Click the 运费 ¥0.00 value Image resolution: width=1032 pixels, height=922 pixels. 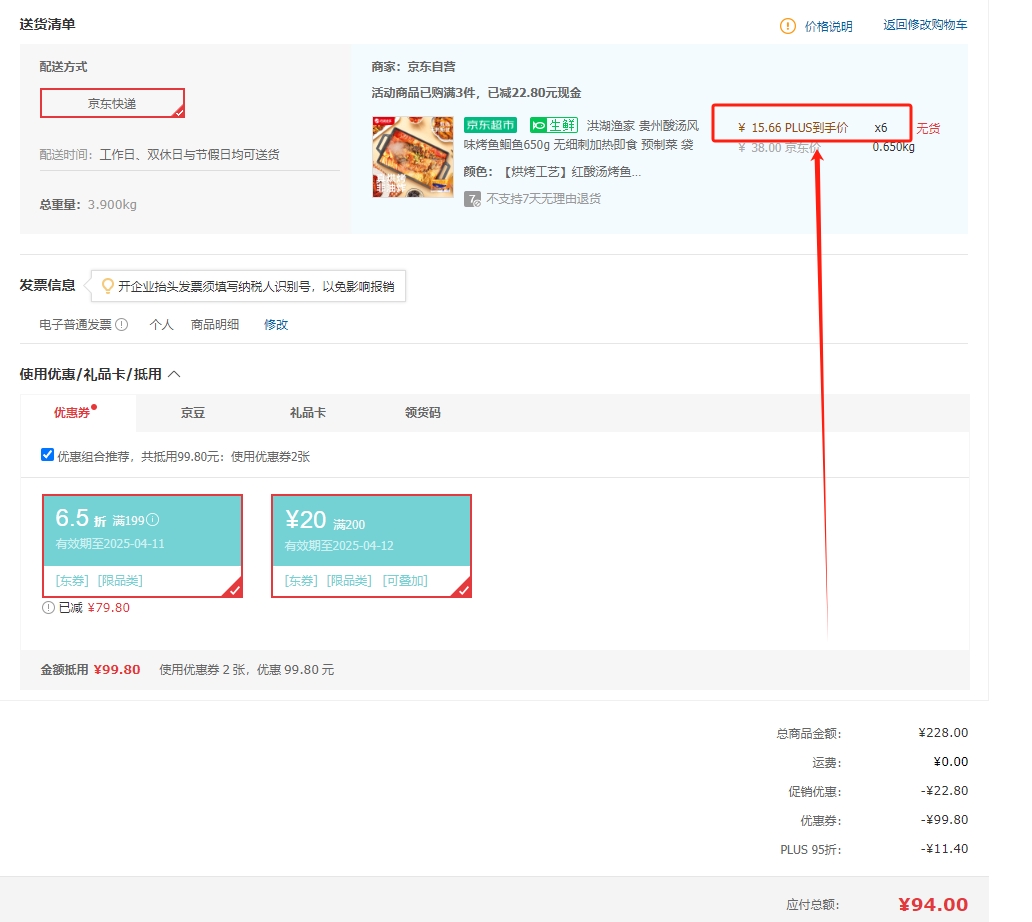[950, 761]
